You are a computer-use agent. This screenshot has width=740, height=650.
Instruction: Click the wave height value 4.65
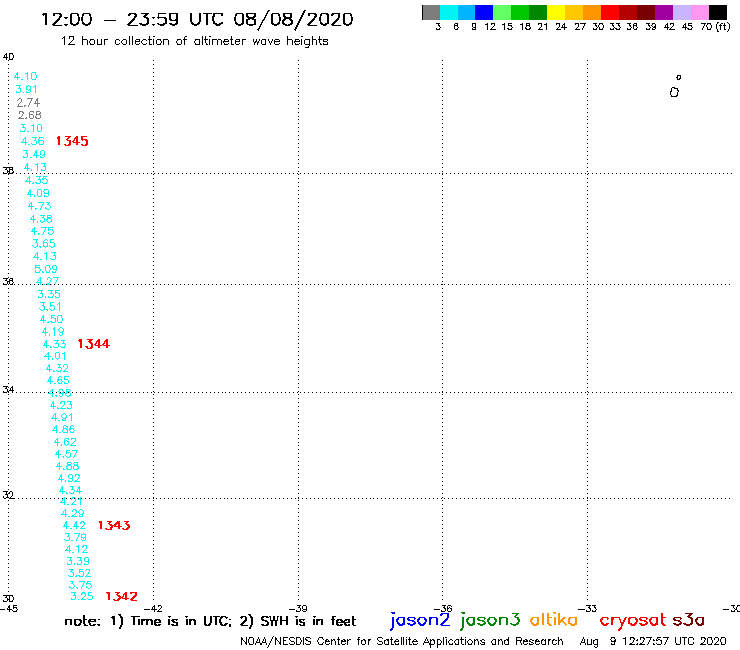tap(59, 380)
